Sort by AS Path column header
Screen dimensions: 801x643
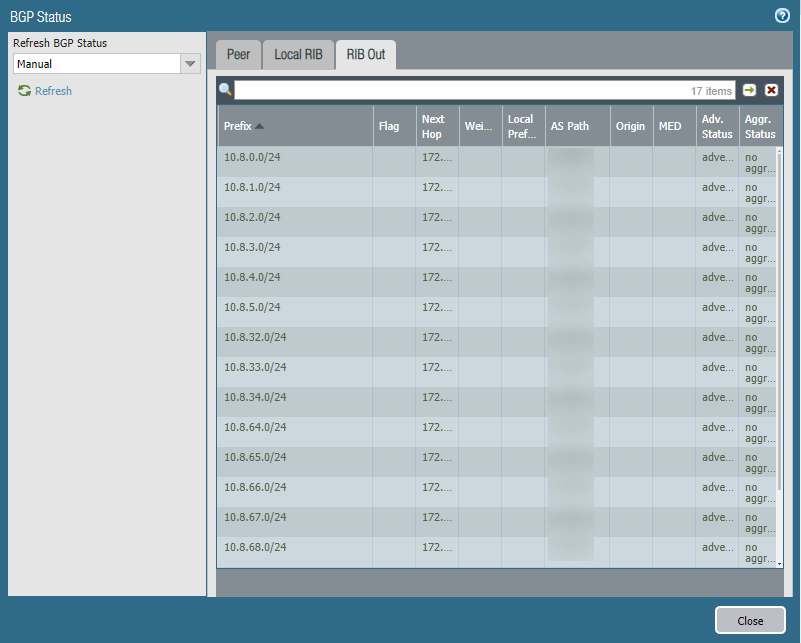pyautogui.click(x=570, y=127)
